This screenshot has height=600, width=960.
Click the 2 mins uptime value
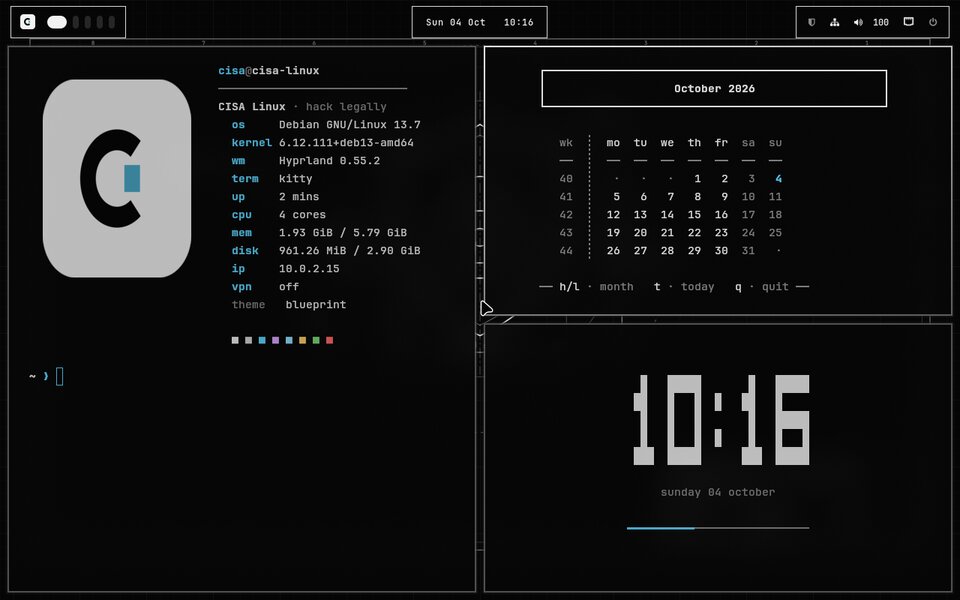click(299, 197)
